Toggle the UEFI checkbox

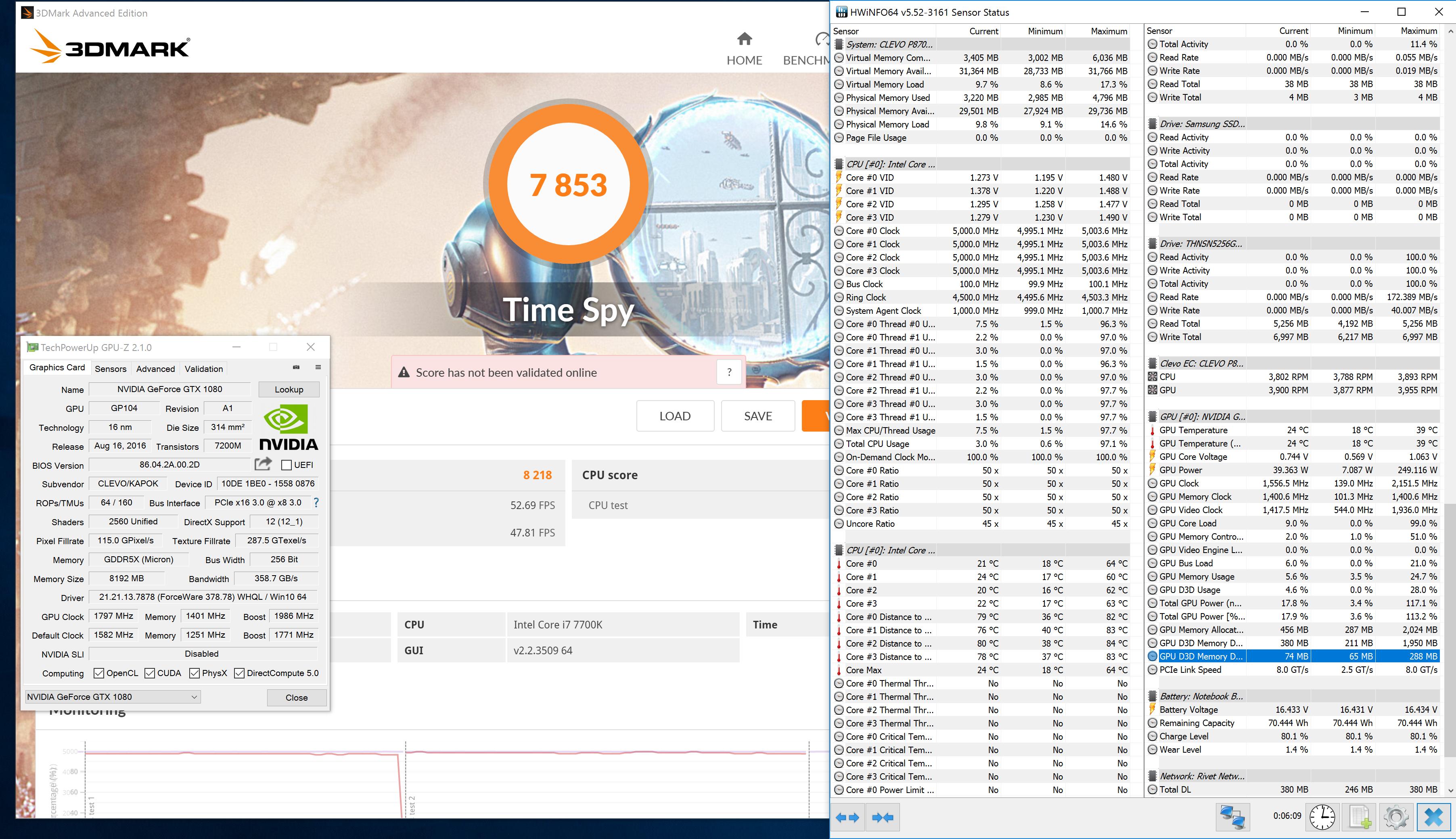pos(287,465)
